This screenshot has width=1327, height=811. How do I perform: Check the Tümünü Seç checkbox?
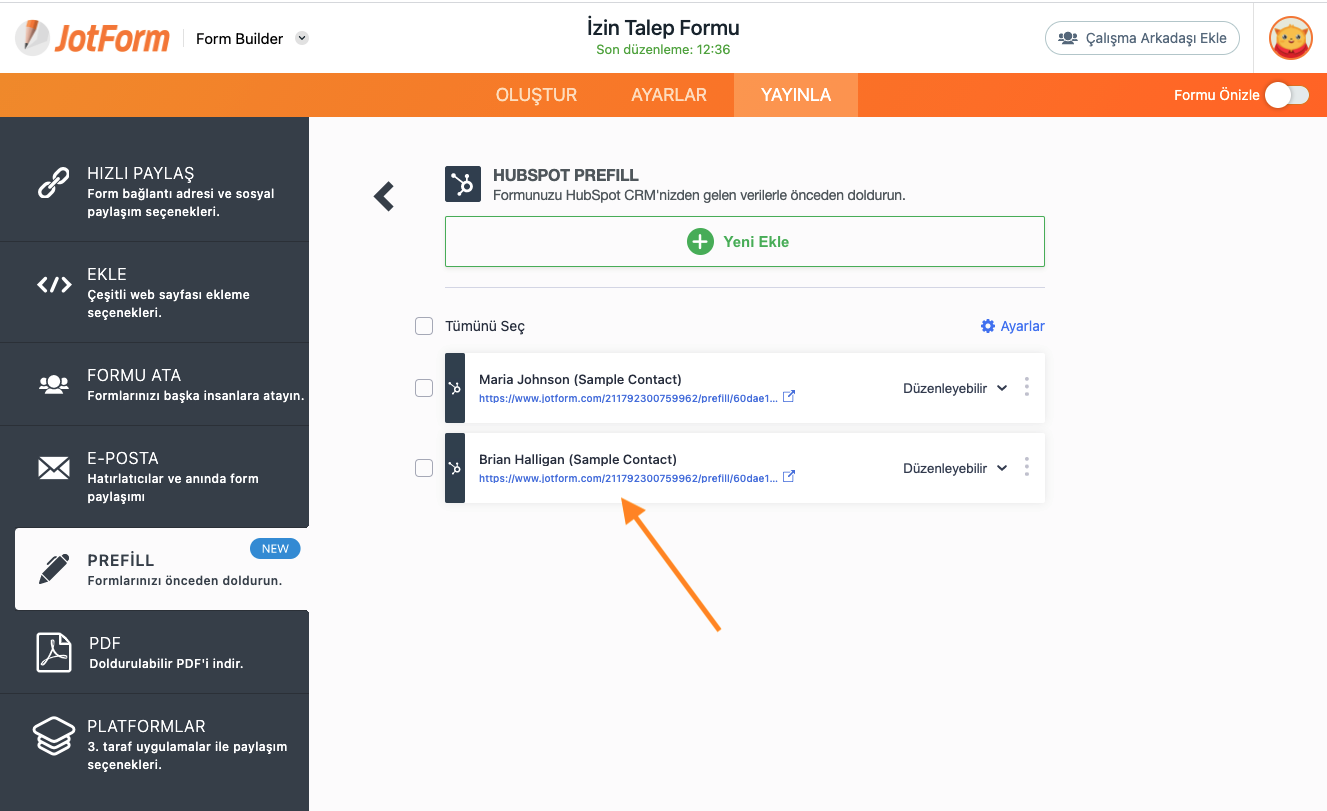coord(424,326)
